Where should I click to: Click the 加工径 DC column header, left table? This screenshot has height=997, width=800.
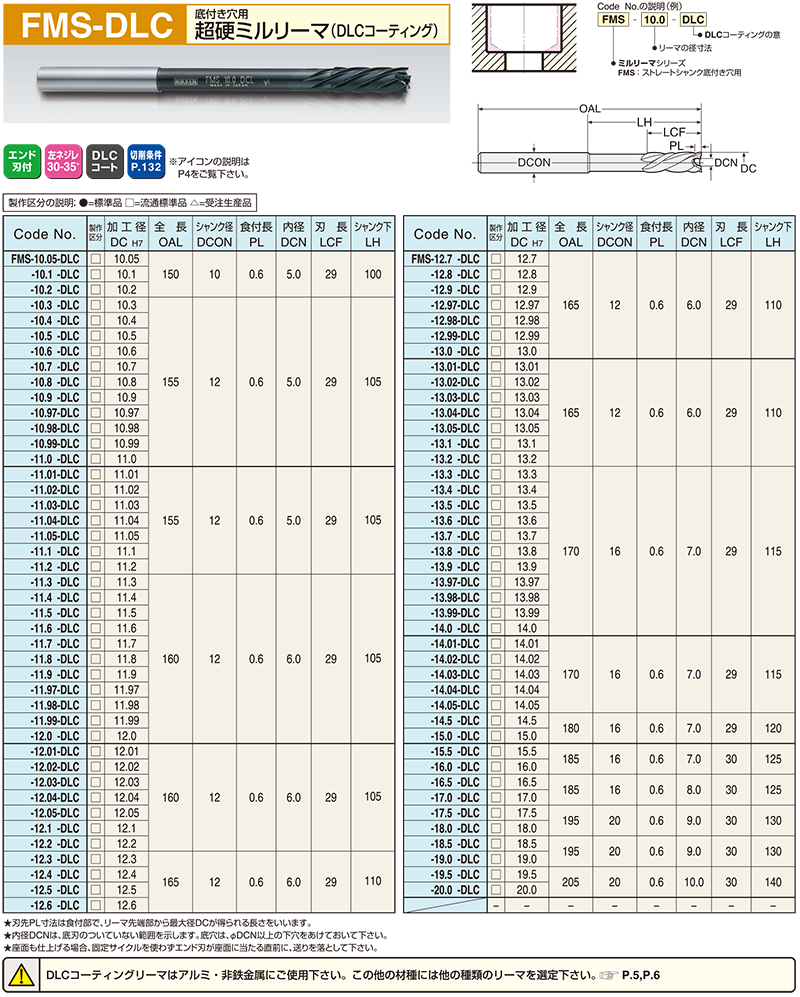pyautogui.click(x=126, y=234)
